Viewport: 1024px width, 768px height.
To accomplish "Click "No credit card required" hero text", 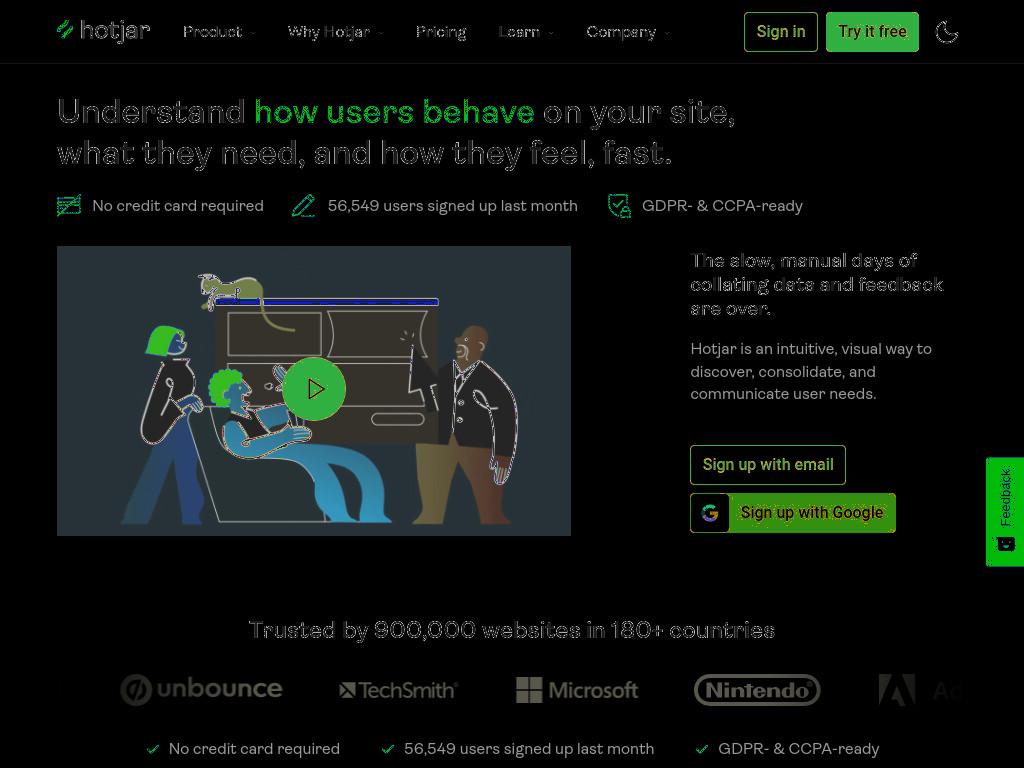I will point(178,206).
